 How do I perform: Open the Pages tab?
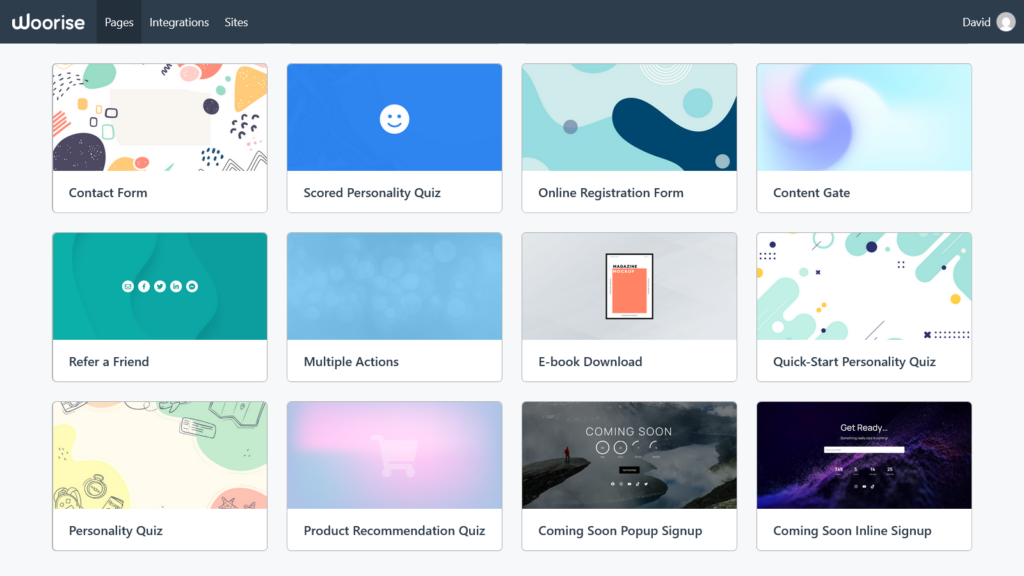119,22
